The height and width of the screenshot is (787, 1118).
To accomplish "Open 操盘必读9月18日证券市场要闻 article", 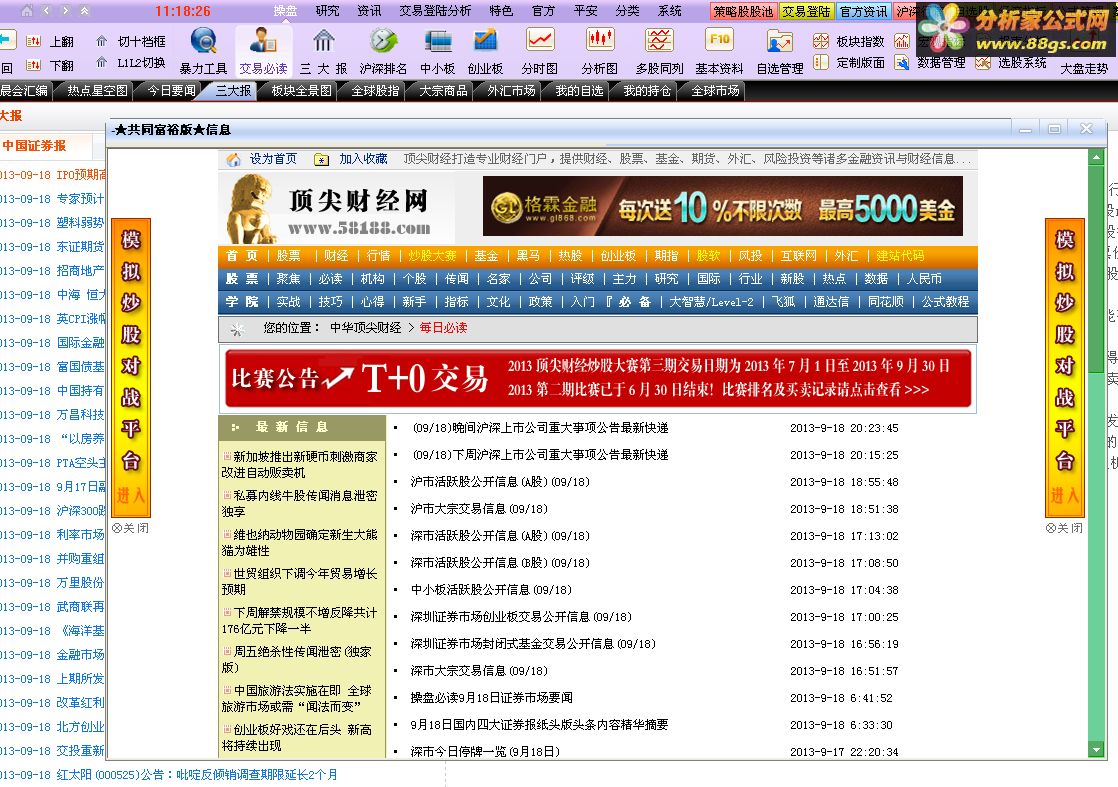I will pyautogui.click(x=491, y=698).
